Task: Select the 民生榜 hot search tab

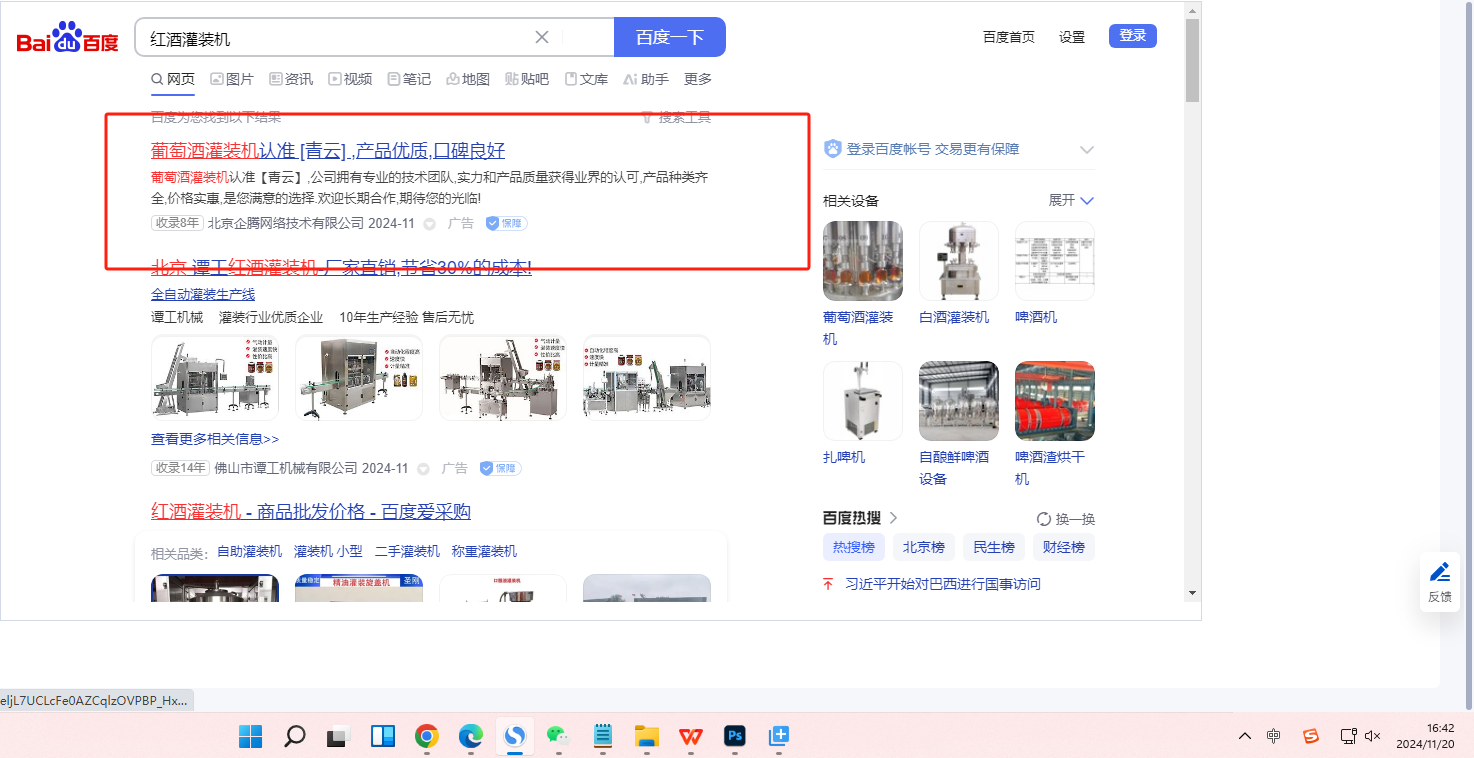Action: (x=994, y=547)
